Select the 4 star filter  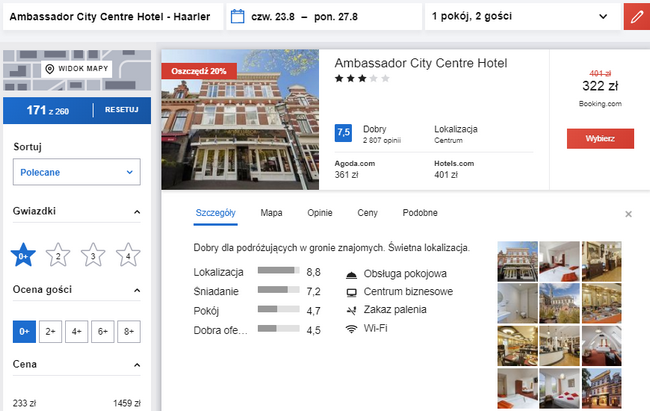pos(128,255)
